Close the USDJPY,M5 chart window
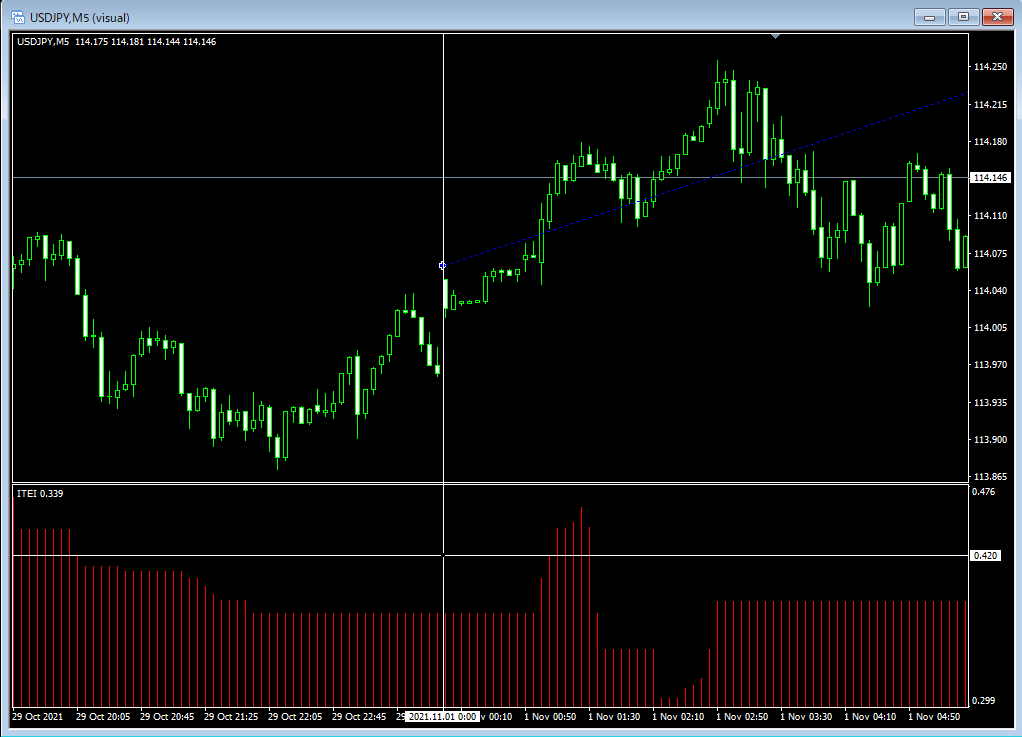Image resolution: width=1022 pixels, height=737 pixels. [997, 17]
